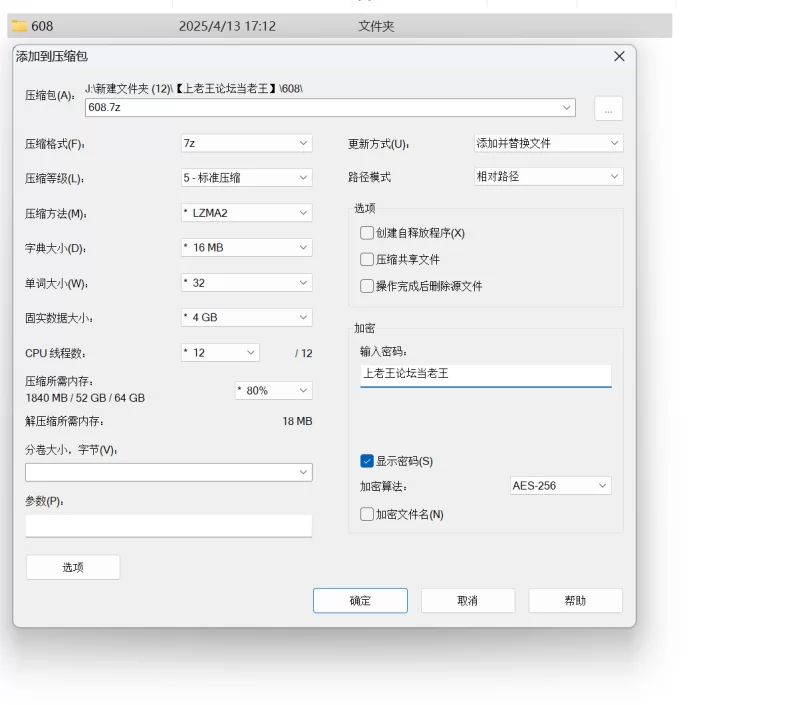Expand 压缩等级 dropdown
Screen dimensions: 800x705
coord(246,178)
